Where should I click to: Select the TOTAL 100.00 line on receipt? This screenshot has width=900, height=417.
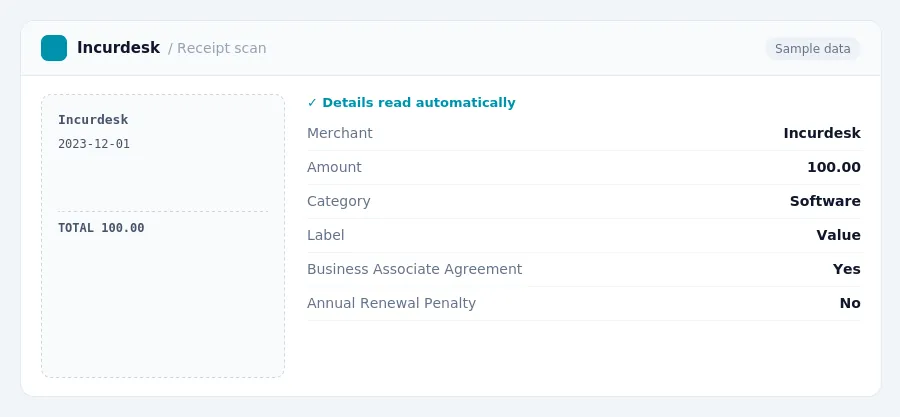(x=101, y=228)
